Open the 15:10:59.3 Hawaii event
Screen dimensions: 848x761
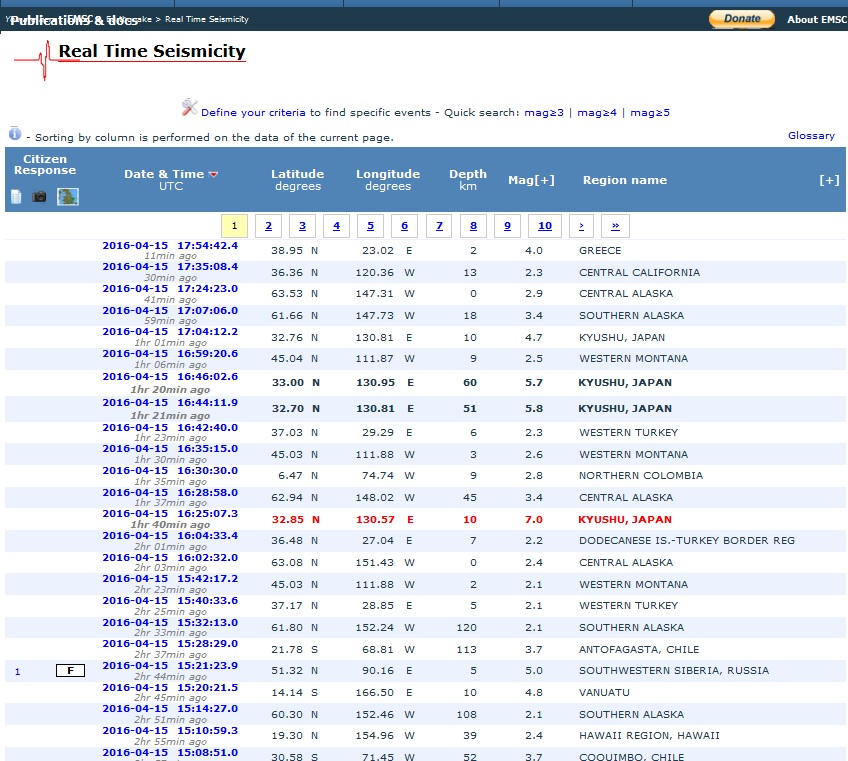170,731
